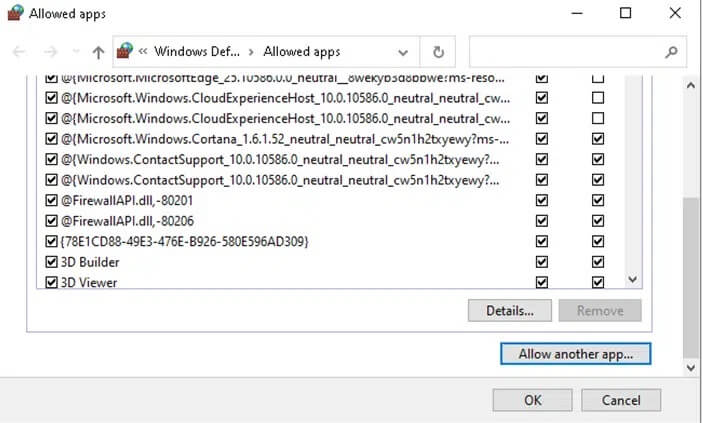Click the back navigation arrow
Image resolution: width=702 pixels, height=423 pixels.
tap(19, 52)
